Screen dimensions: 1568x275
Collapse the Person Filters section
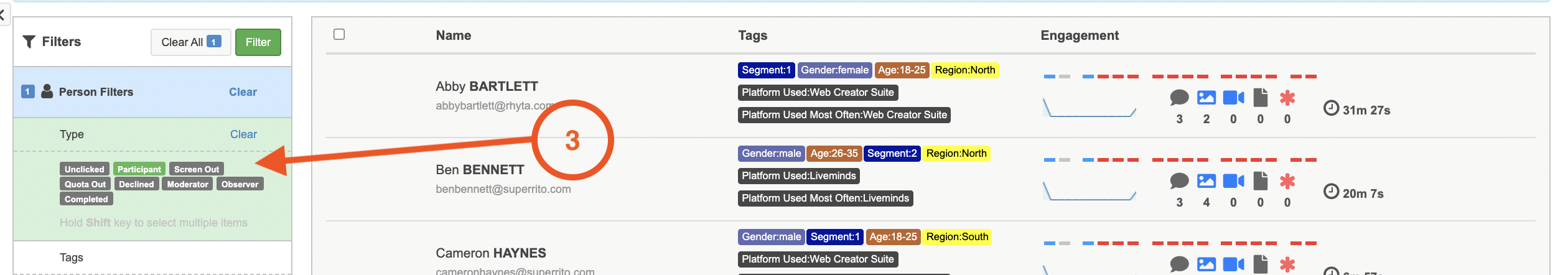tap(96, 92)
